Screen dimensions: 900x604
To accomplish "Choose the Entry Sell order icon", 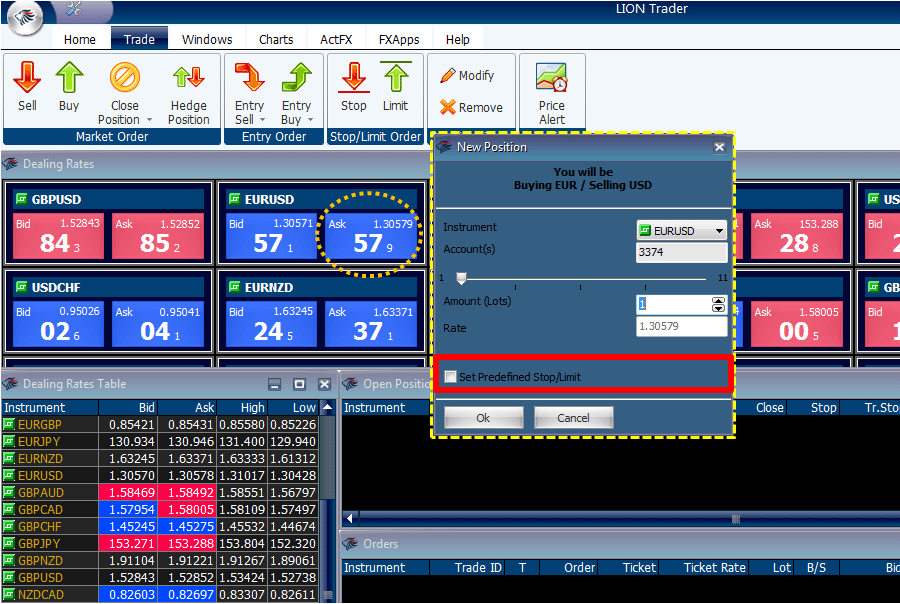I will pyautogui.click(x=249, y=78).
